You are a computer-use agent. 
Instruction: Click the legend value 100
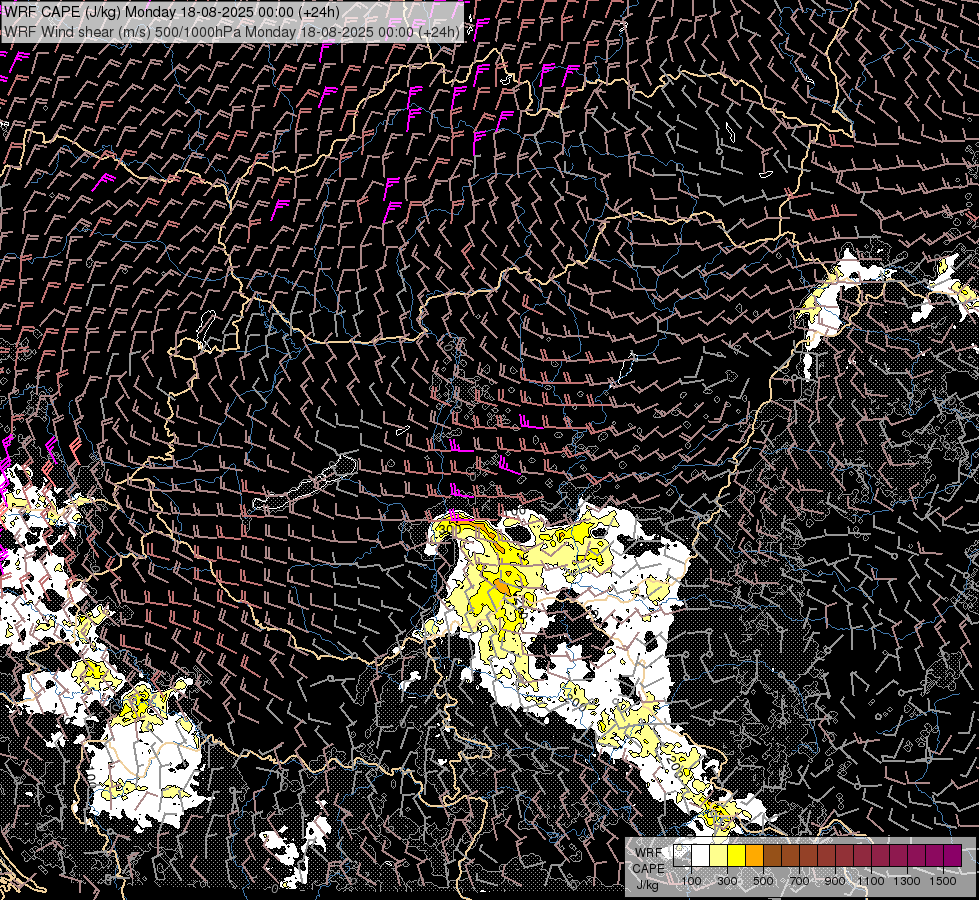coord(691,881)
